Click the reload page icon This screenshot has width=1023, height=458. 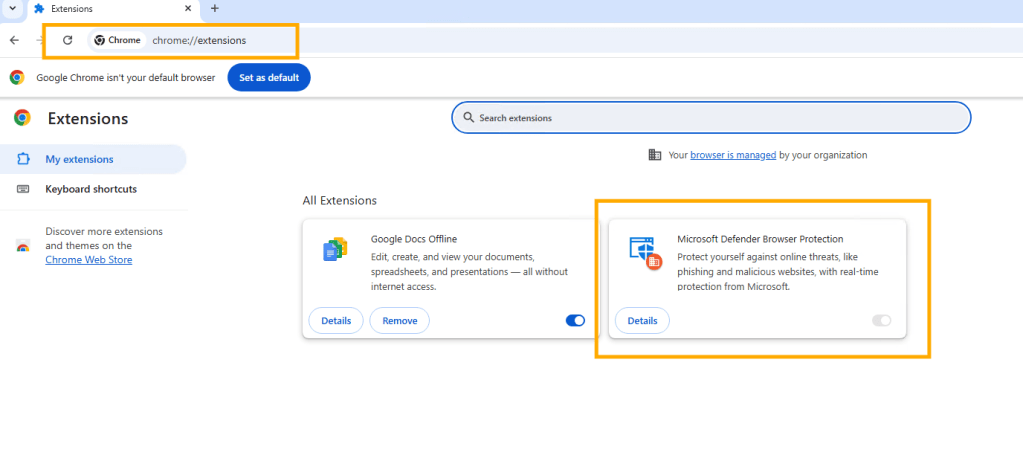coord(67,40)
